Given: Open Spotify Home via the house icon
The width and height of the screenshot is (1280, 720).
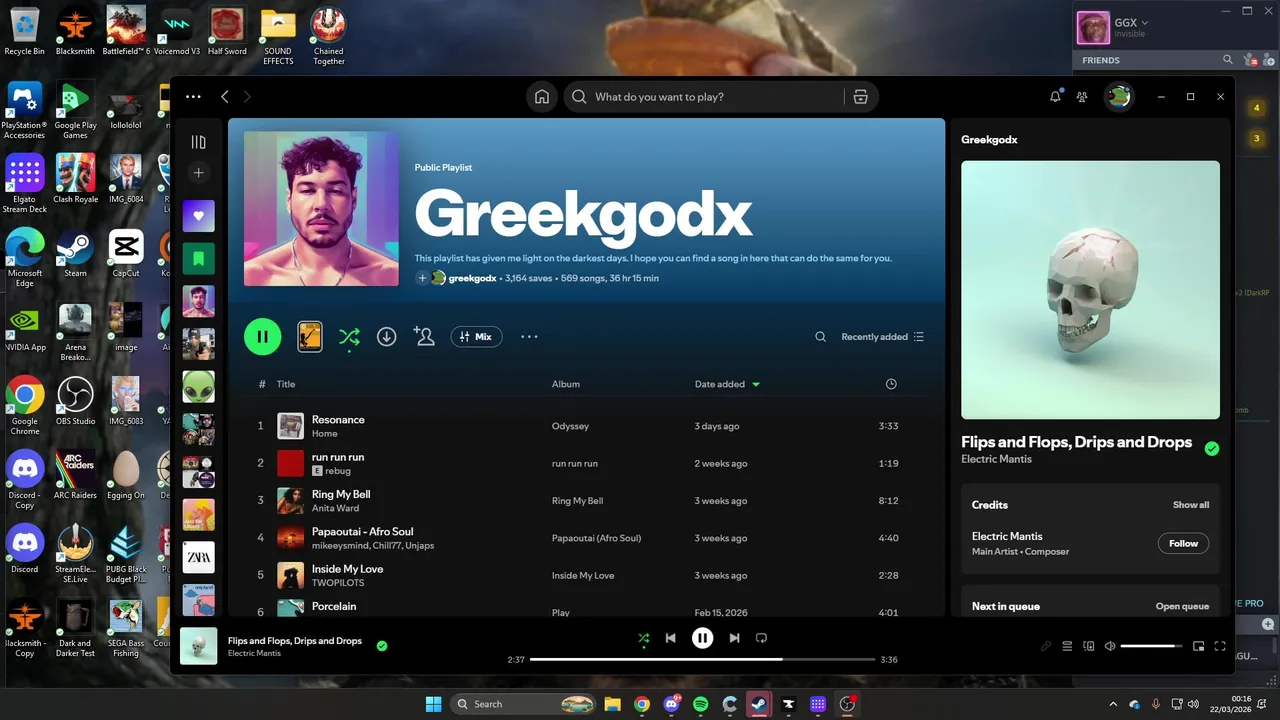Looking at the screenshot, I should (542, 97).
